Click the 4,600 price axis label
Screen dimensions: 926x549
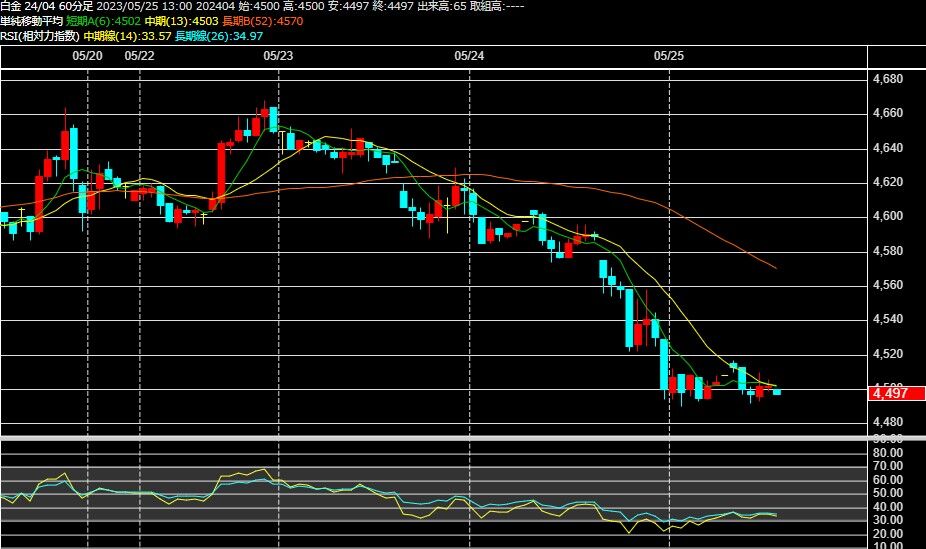888,216
